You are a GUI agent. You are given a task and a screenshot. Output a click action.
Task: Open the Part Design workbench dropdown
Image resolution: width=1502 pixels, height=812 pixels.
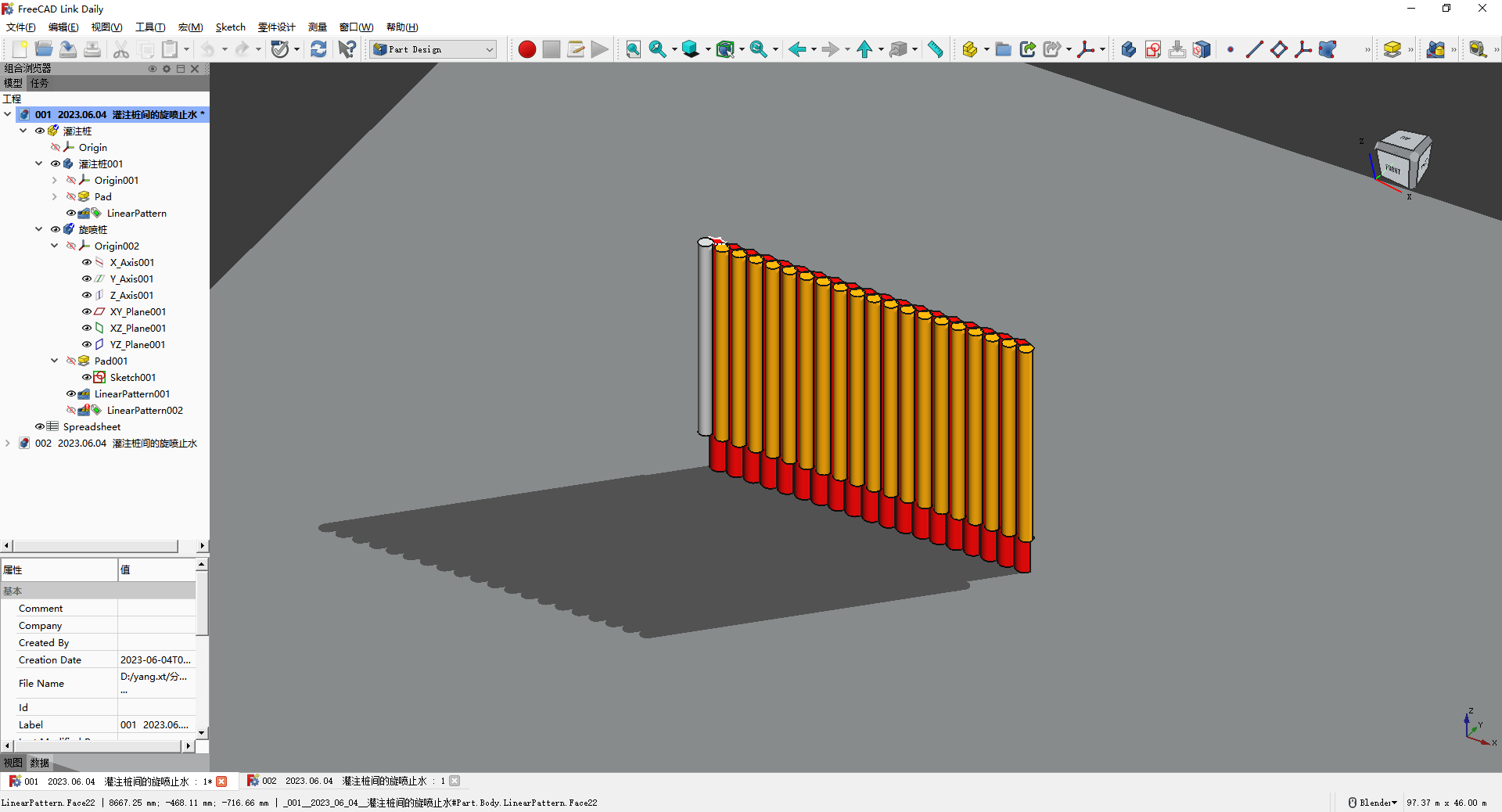pyautogui.click(x=433, y=49)
